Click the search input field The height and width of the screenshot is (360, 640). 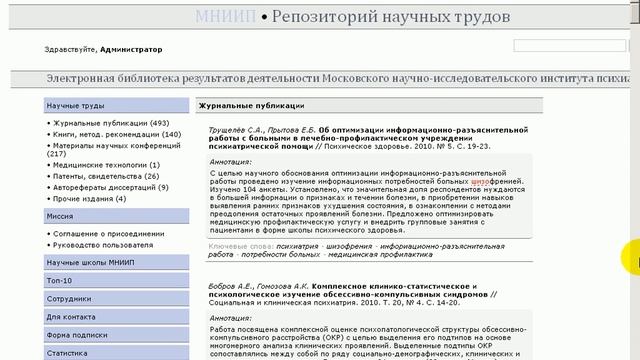569,46
